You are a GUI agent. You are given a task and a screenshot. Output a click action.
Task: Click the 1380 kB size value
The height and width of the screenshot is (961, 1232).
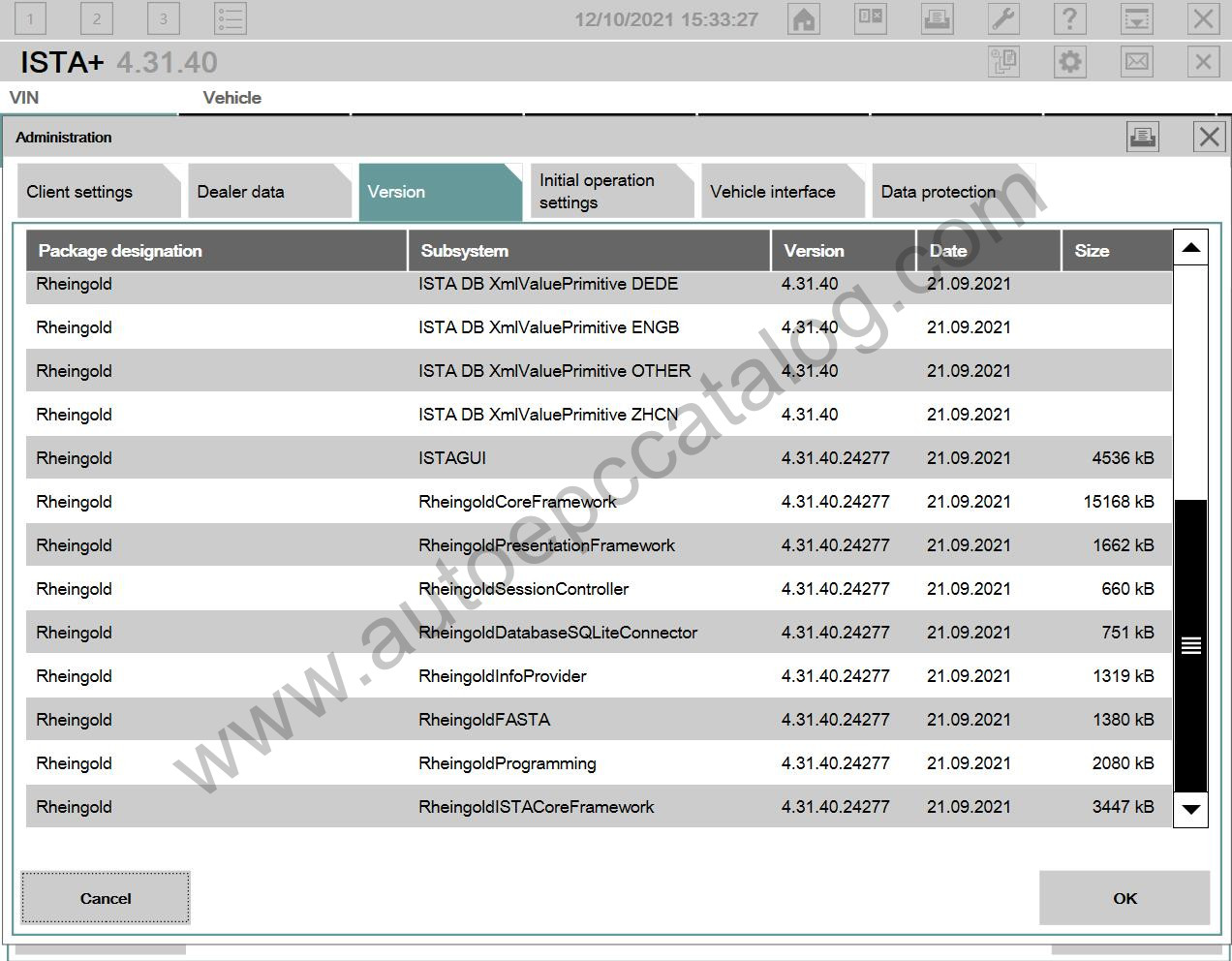pyautogui.click(x=1123, y=720)
